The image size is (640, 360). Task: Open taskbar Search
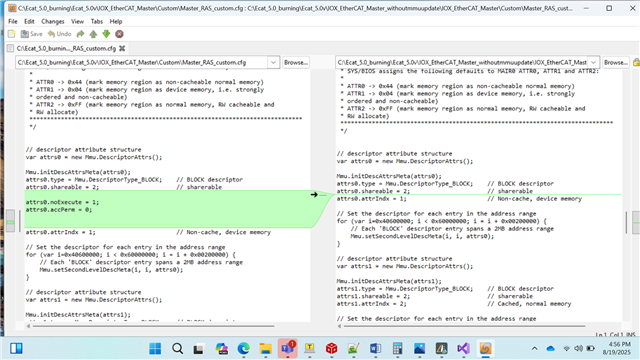177,349
